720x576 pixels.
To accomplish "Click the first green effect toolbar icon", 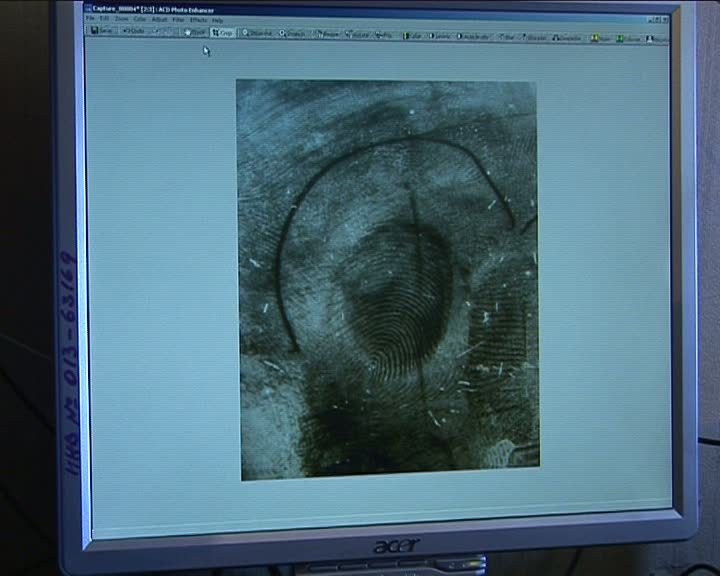I will pos(601,39).
